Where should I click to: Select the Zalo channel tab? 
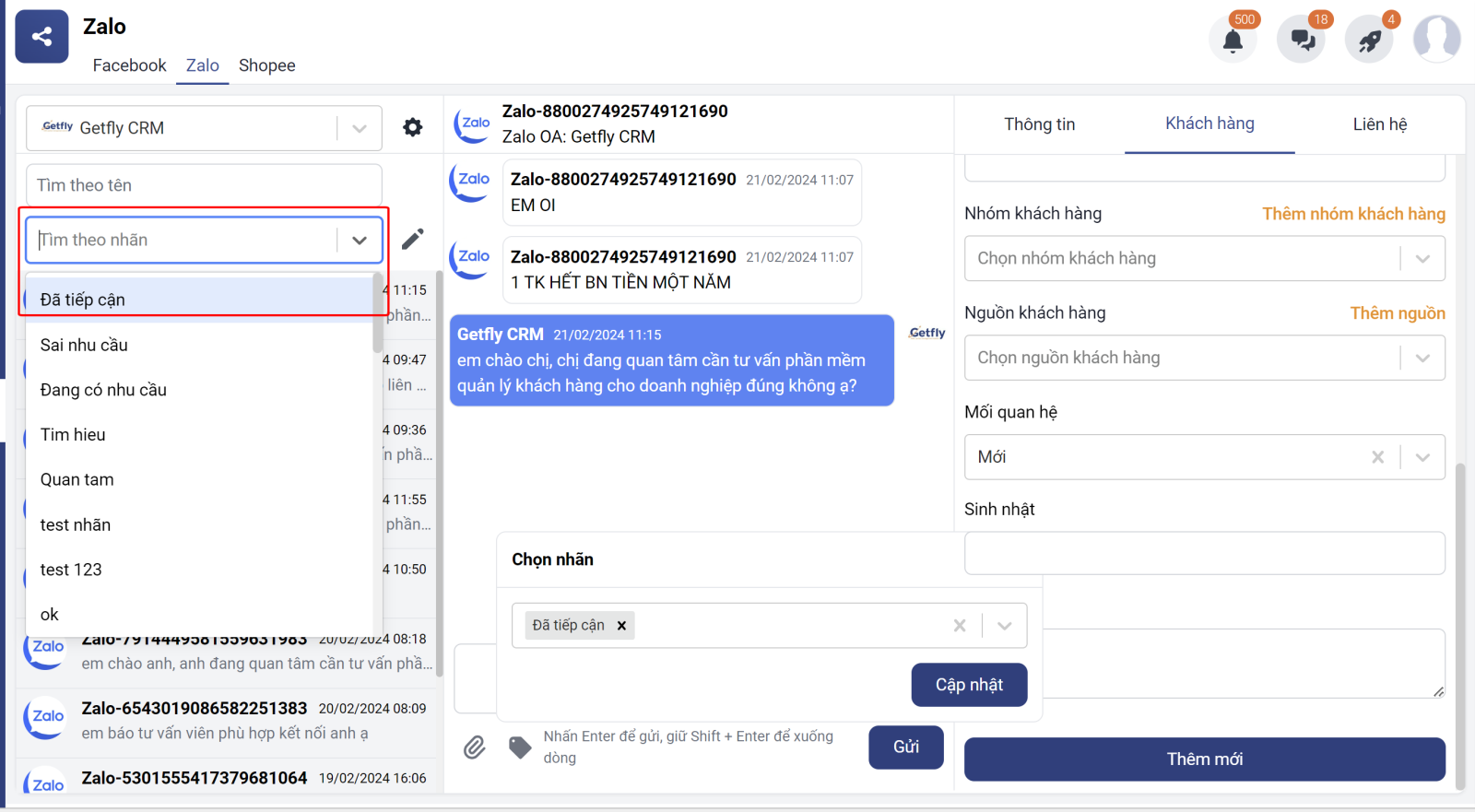(x=203, y=65)
